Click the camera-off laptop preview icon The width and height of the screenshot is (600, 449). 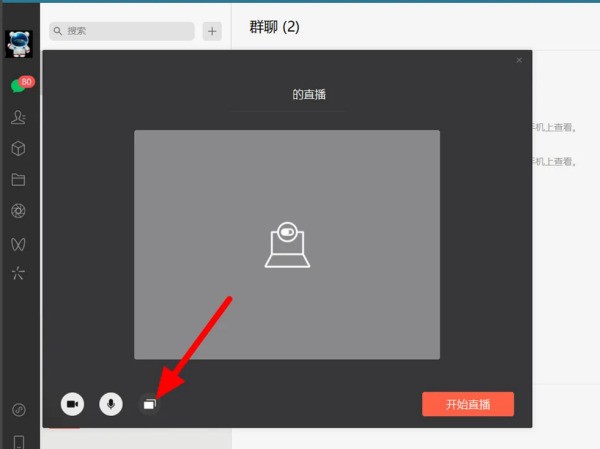point(287,245)
